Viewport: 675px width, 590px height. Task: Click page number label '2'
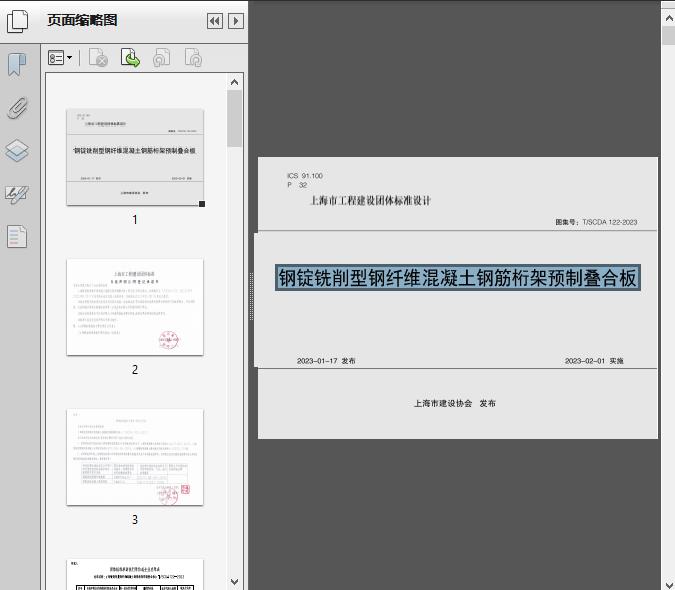tap(135, 370)
